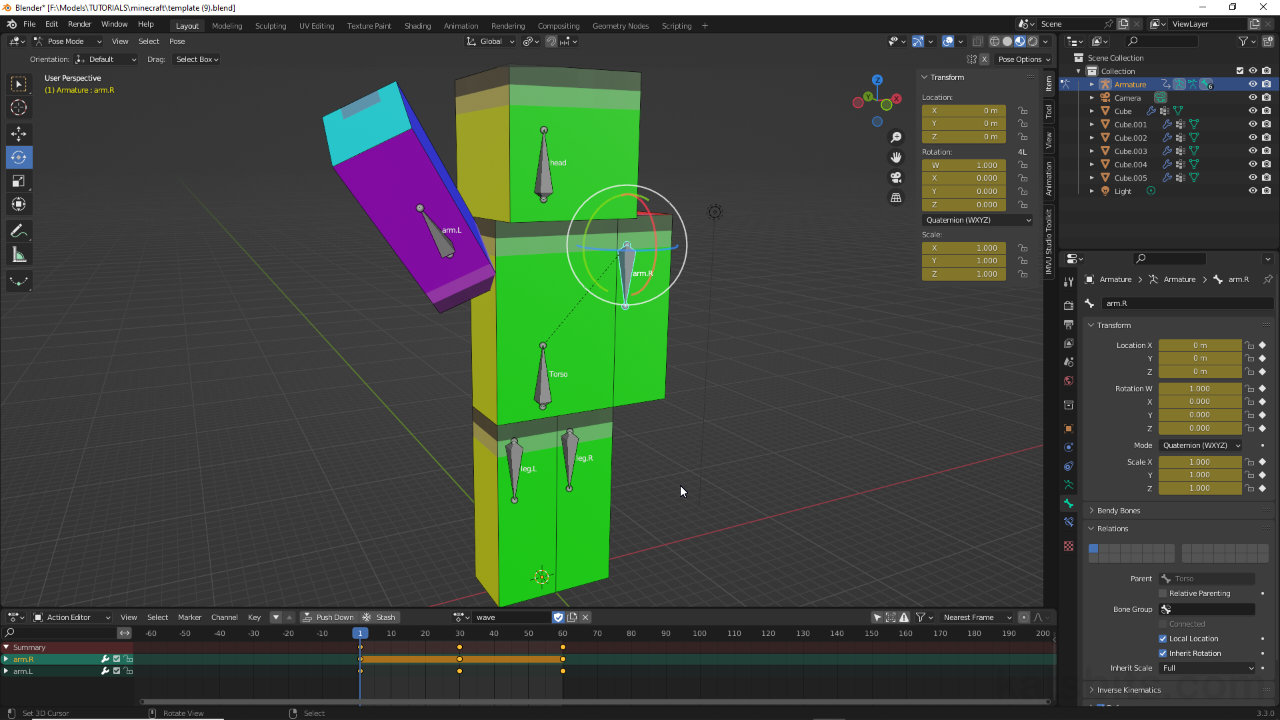Click the Push Down button

pyautogui.click(x=328, y=617)
